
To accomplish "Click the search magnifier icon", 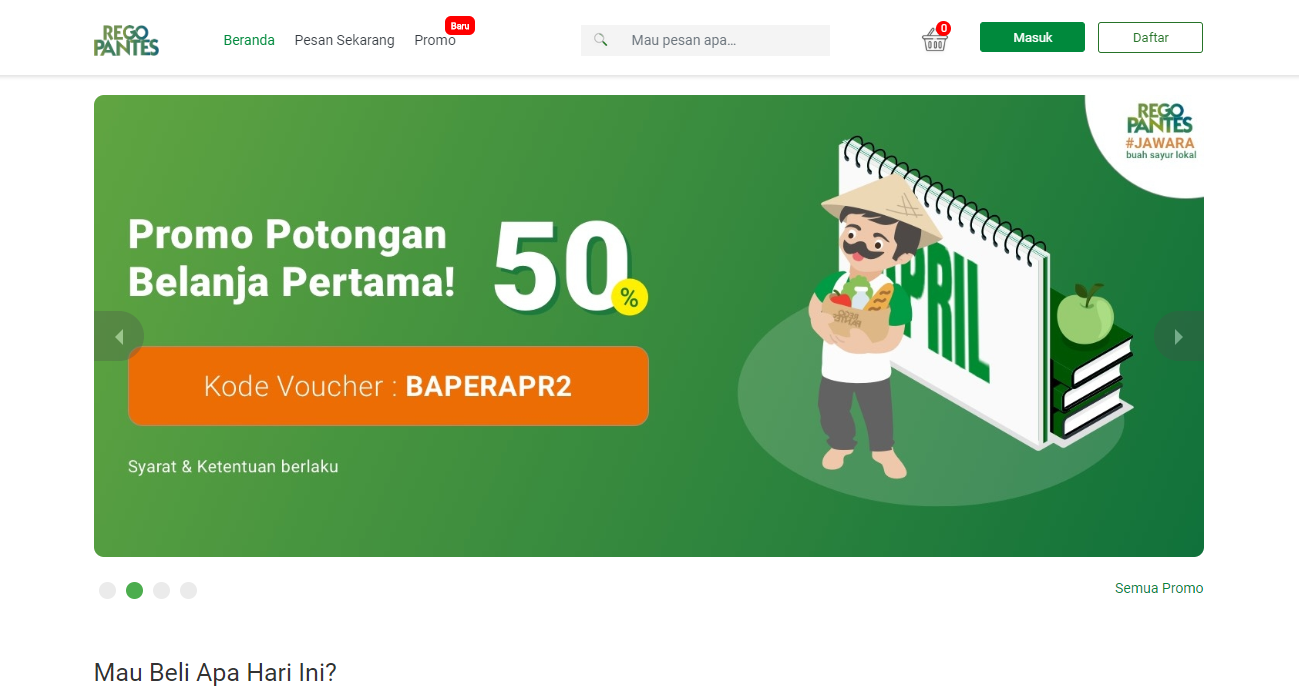I will (x=601, y=40).
